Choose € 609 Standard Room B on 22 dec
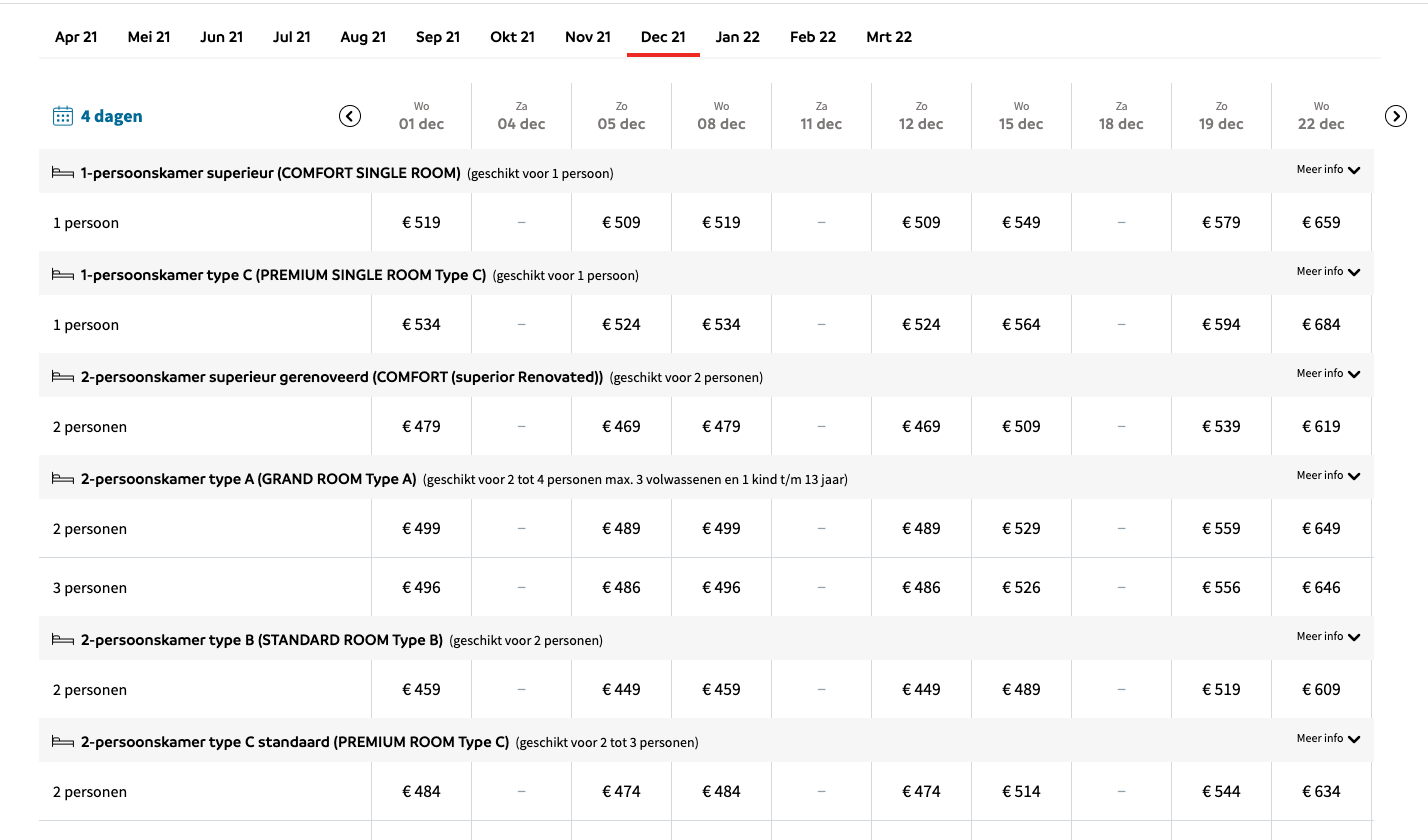 pyautogui.click(x=1321, y=689)
